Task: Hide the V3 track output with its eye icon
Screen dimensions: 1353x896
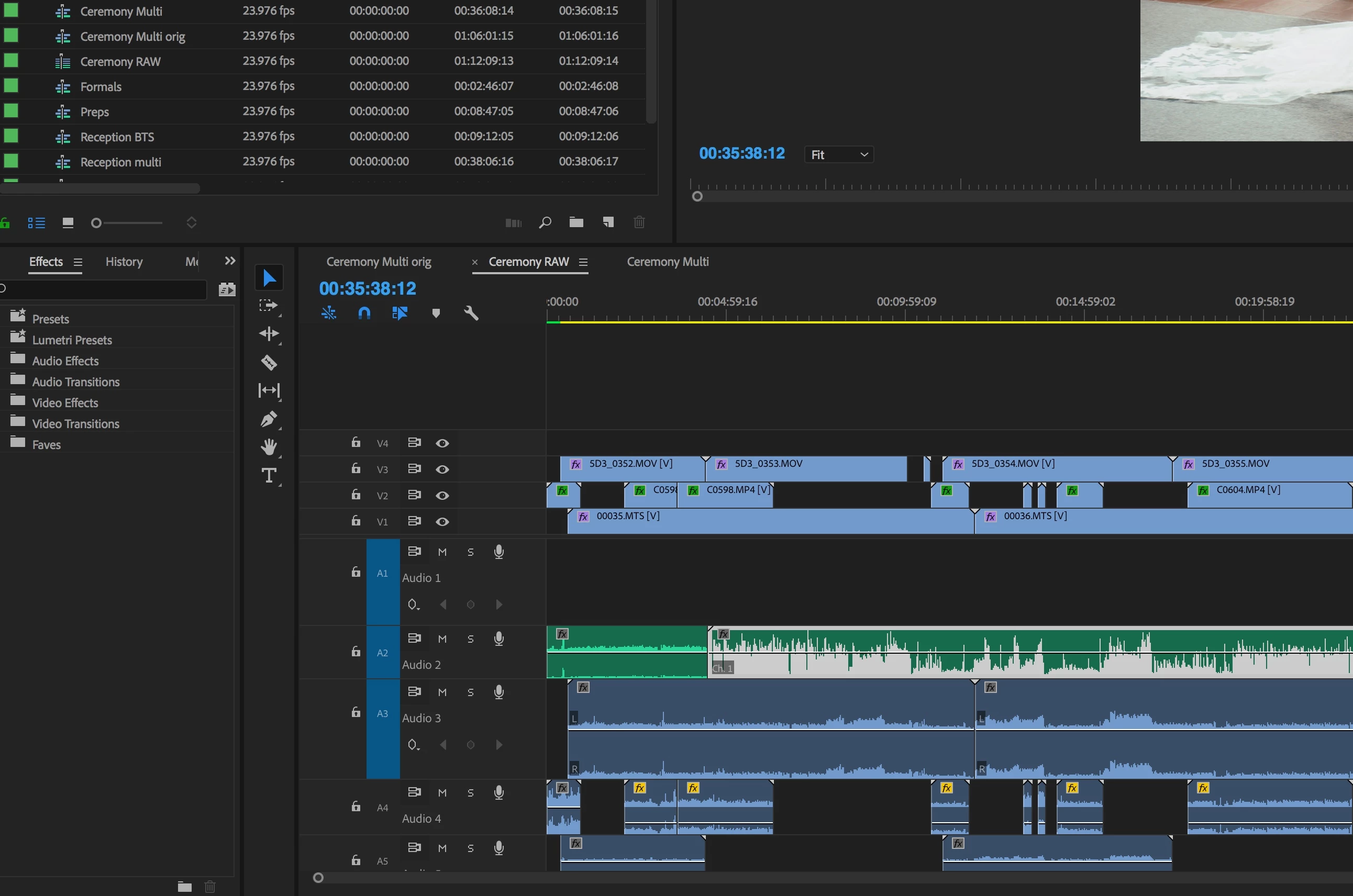Action: [x=442, y=469]
